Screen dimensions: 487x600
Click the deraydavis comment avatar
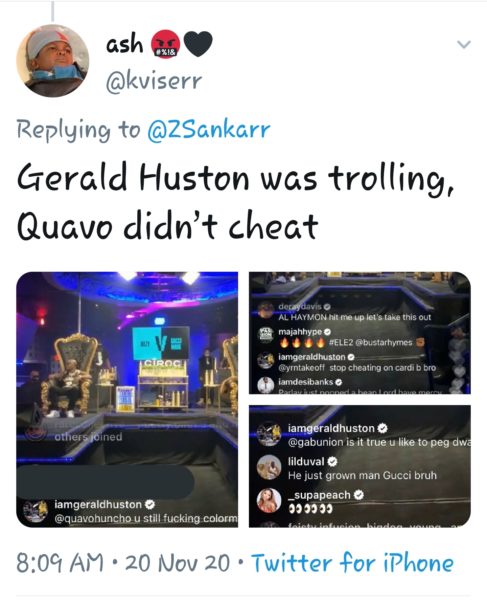(x=265, y=310)
